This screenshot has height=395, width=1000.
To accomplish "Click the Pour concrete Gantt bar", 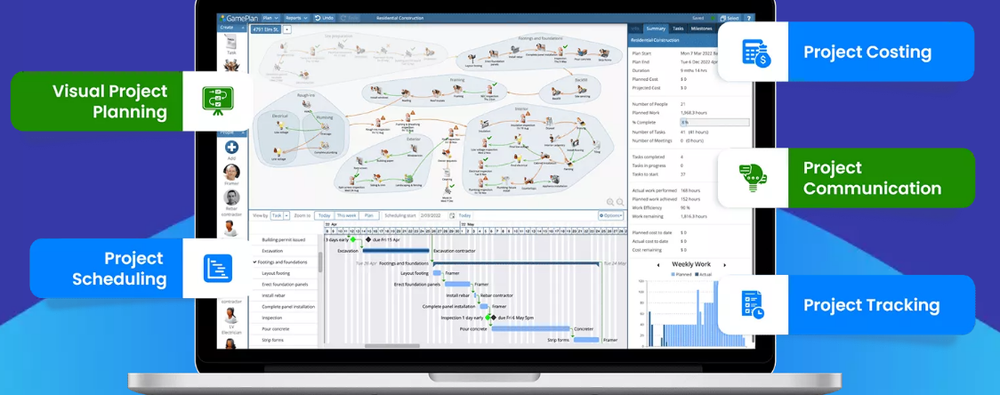I will click(531, 329).
